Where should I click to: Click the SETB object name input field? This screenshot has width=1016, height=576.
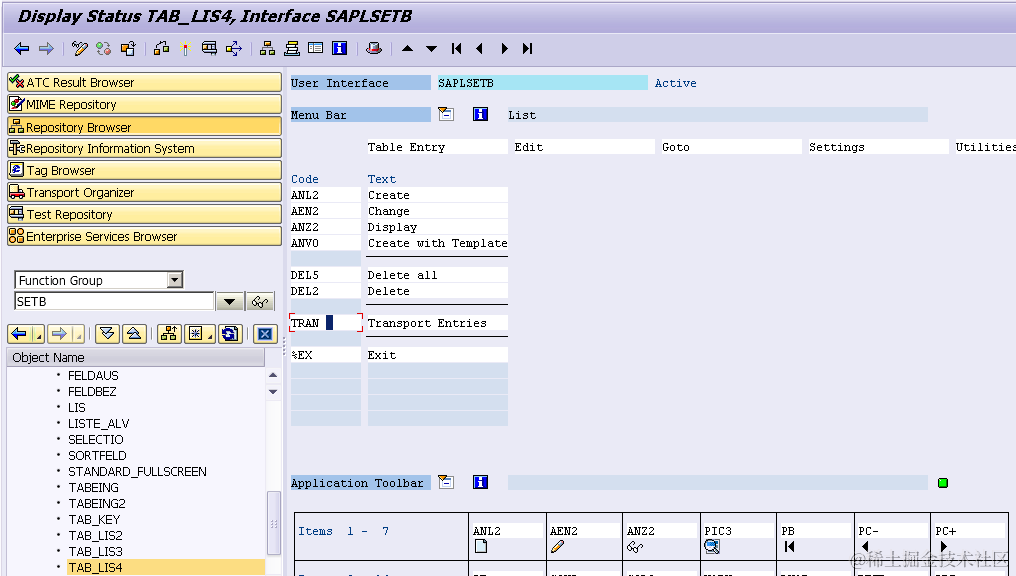114,302
